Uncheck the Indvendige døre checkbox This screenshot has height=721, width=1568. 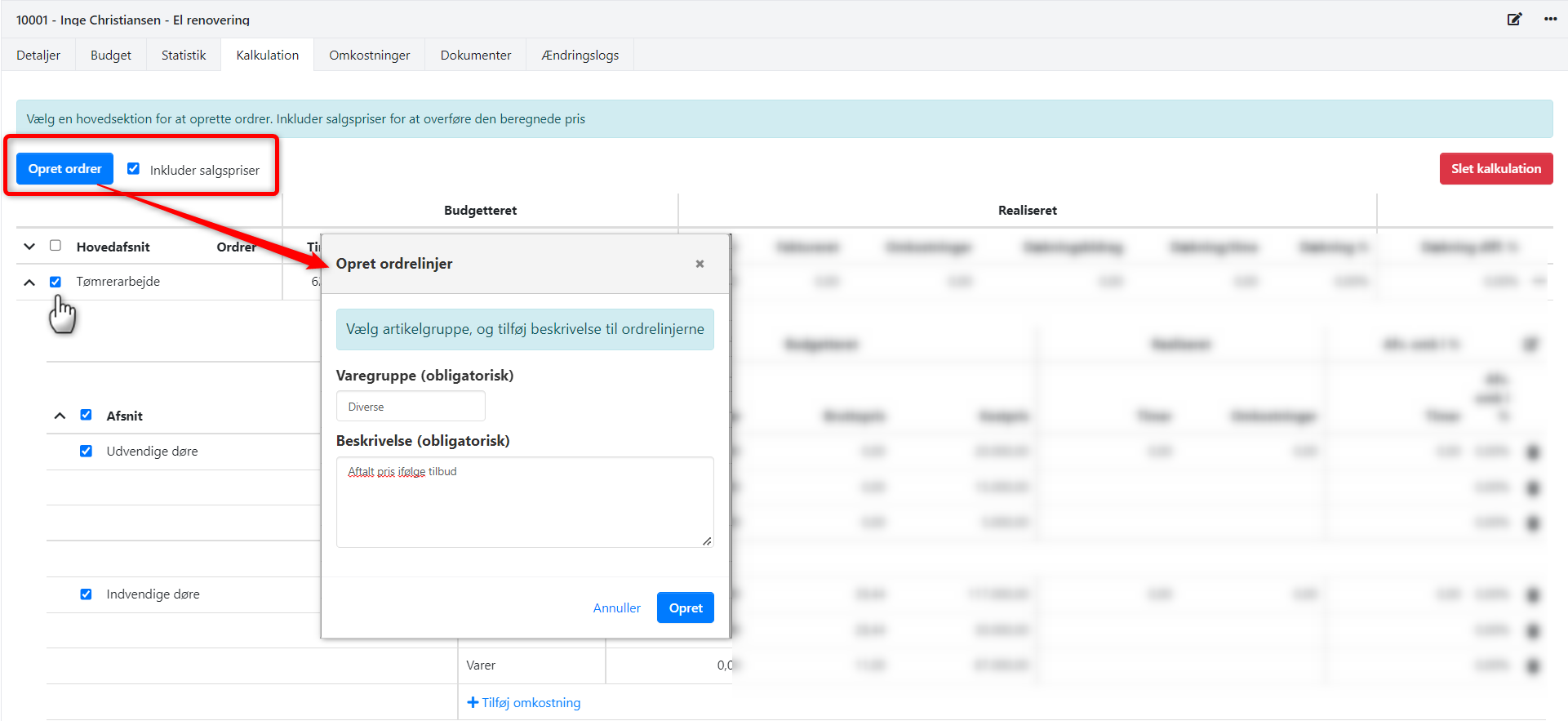(86, 594)
